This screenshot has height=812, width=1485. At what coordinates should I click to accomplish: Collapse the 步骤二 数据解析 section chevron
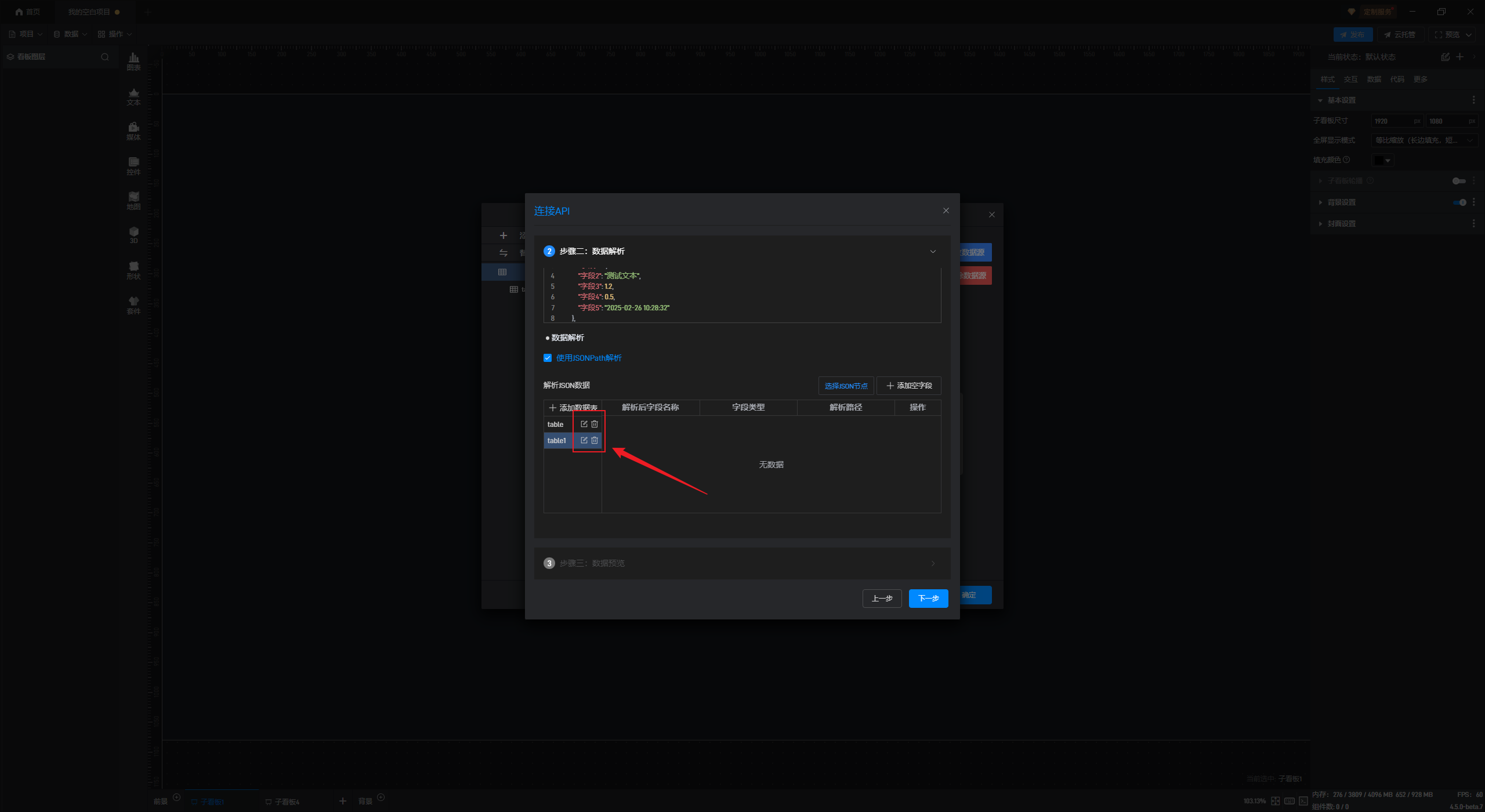click(933, 251)
